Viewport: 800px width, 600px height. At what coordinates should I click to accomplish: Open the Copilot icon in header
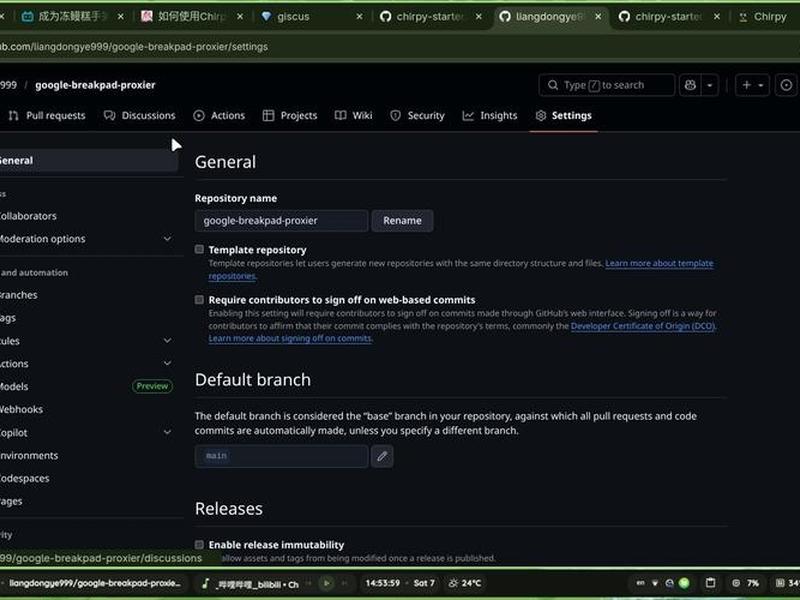point(690,85)
